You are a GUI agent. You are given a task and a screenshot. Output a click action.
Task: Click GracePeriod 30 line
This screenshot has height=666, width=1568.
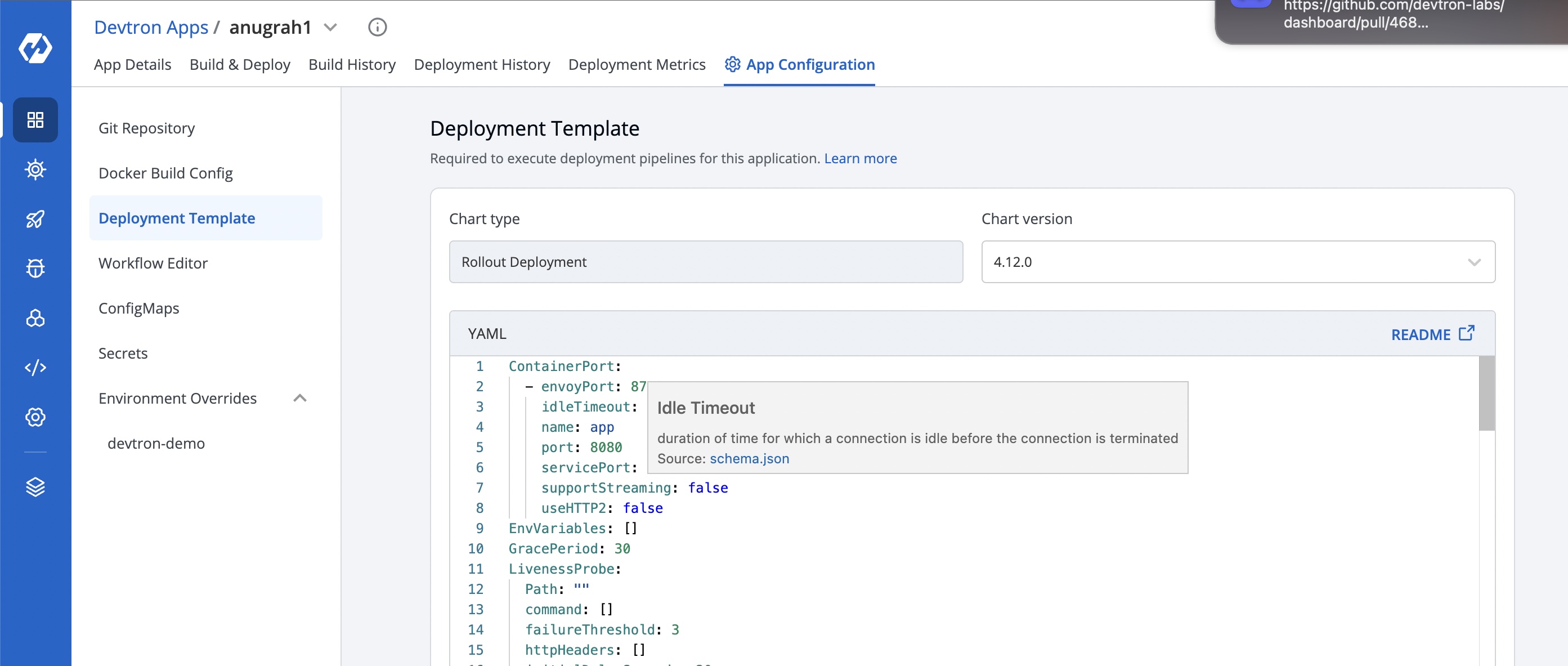coord(569,548)
